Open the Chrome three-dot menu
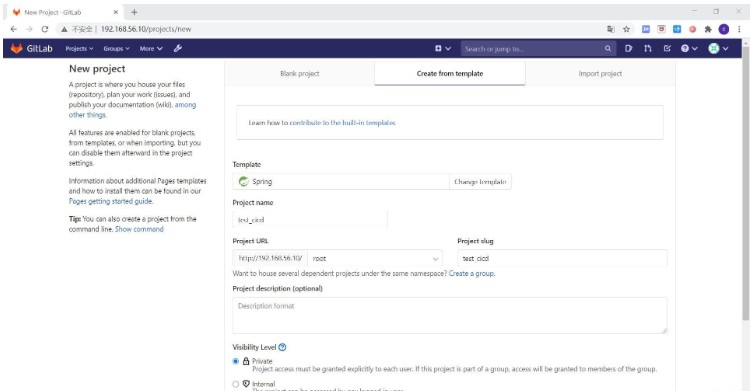 pos(739,29)
